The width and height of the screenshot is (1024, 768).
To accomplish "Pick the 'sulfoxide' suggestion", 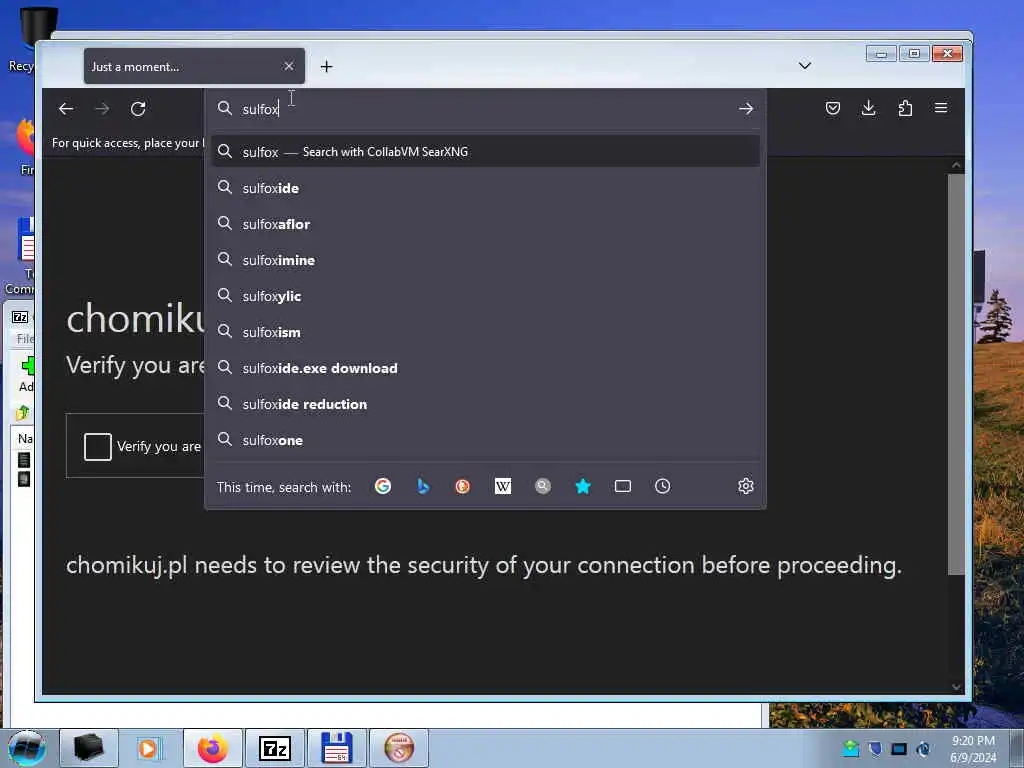I will pos(485,188).
